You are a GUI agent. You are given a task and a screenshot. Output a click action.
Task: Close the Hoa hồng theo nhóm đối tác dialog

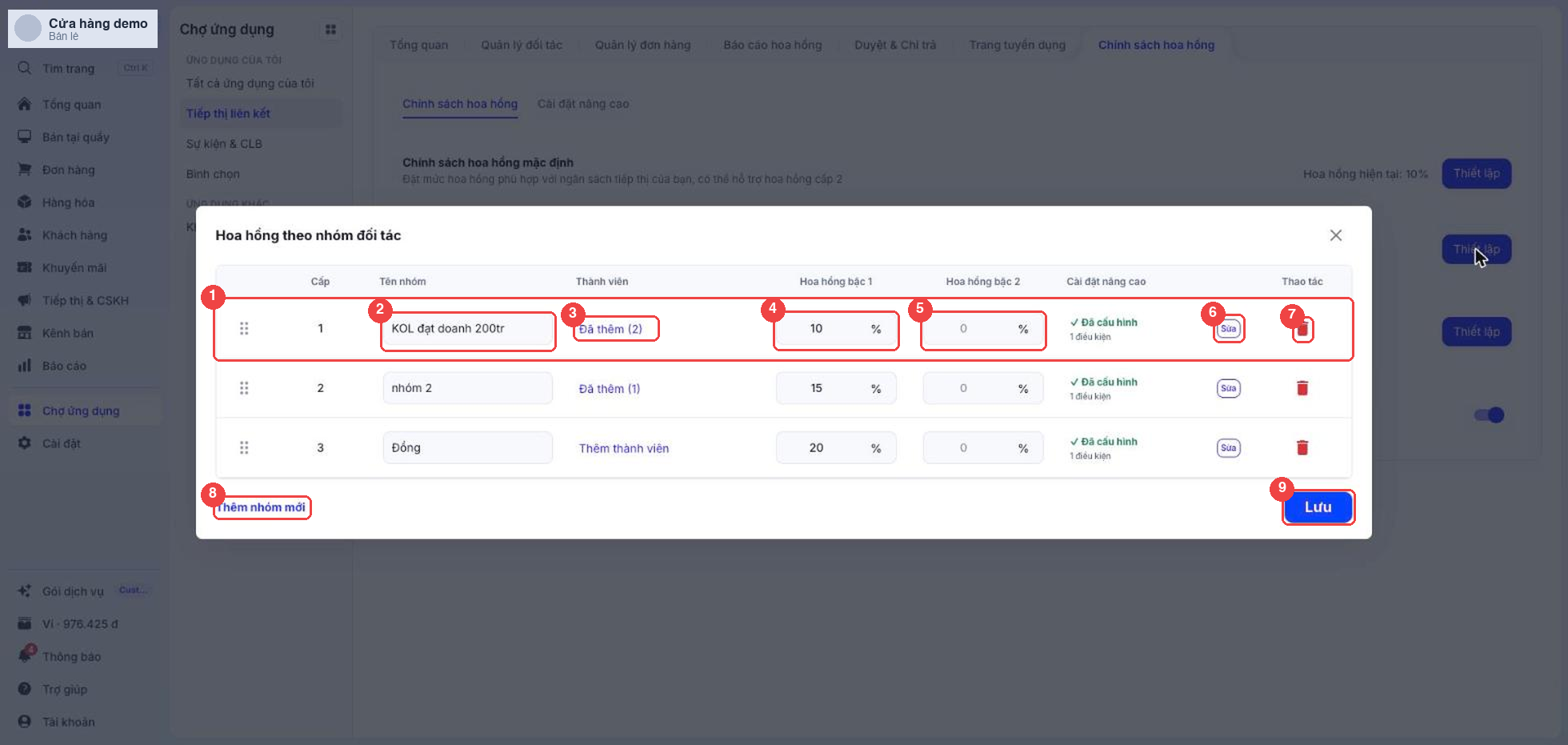tap(1335, 235)
